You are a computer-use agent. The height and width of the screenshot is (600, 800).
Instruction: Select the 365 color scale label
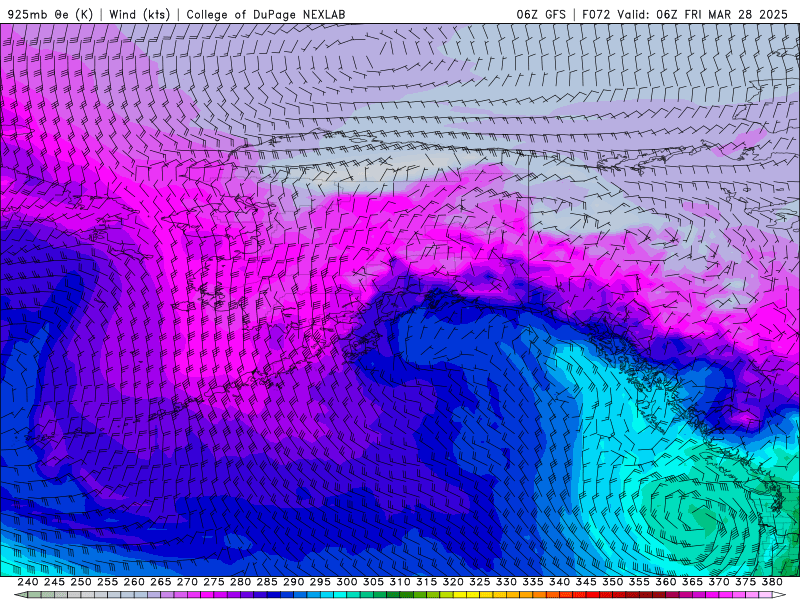point(692,582)
